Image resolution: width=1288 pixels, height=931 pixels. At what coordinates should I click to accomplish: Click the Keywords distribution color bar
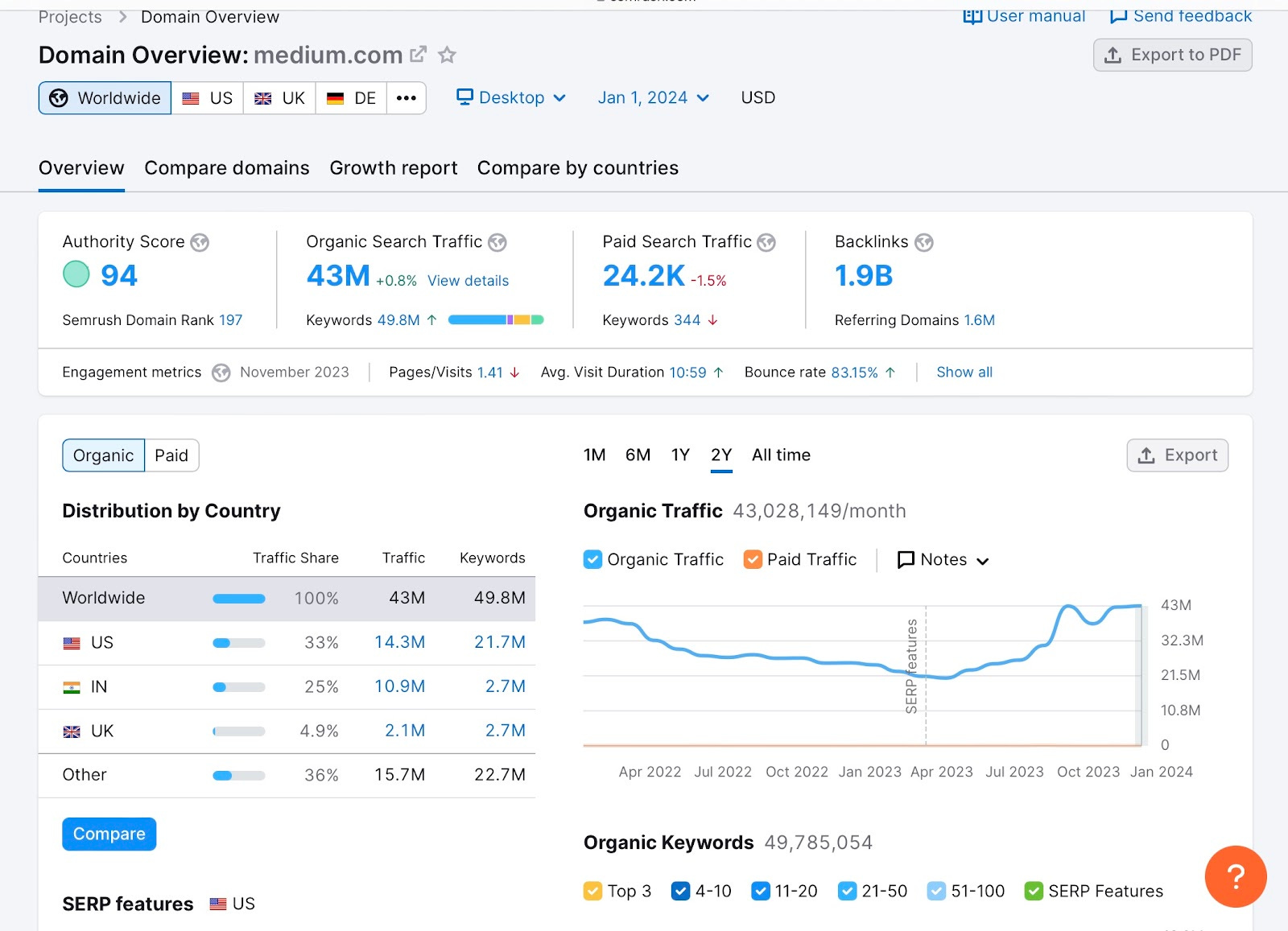pyautogui.click(x=496, y=320)
